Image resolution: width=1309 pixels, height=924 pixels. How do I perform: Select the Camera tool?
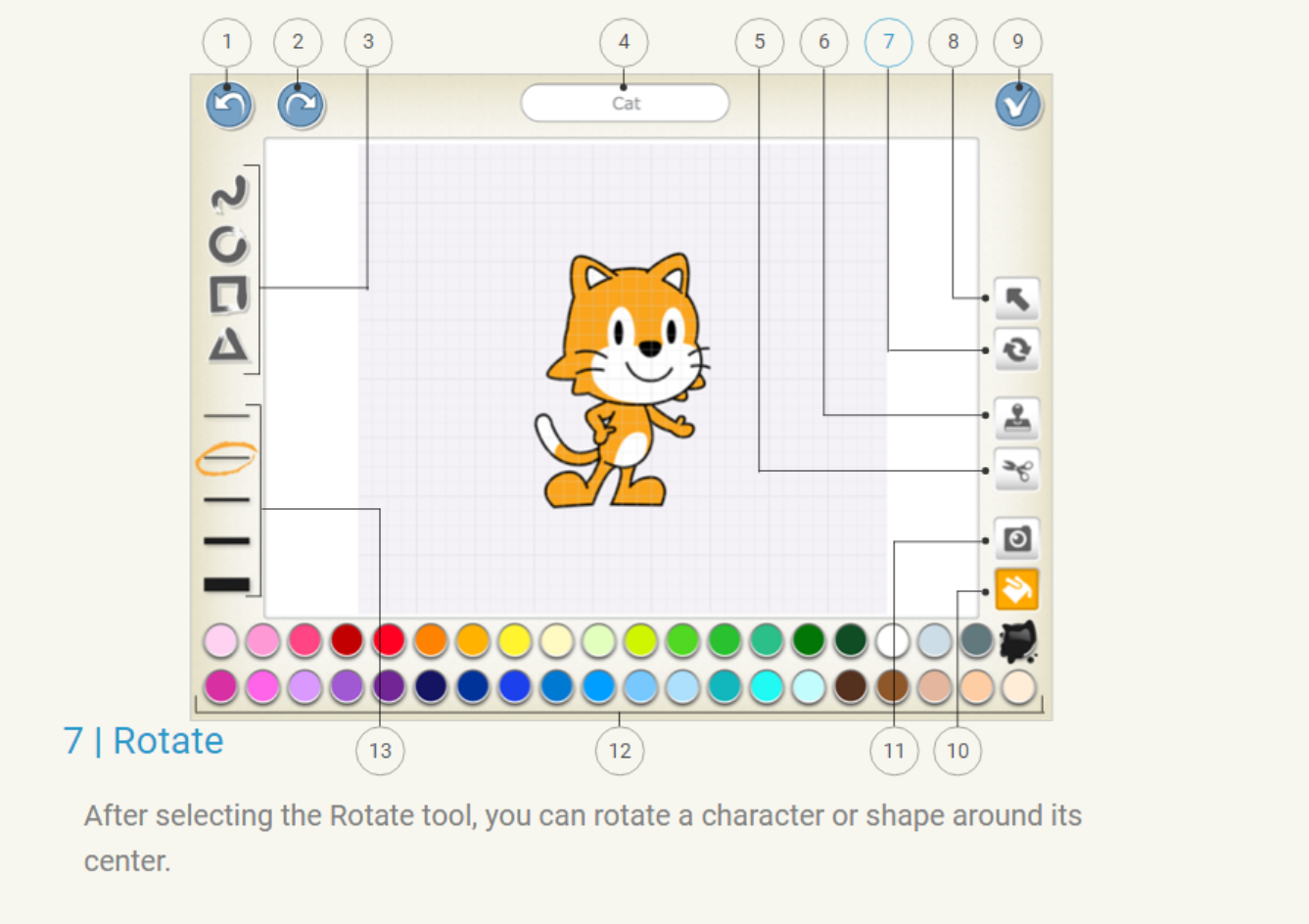(x=1016, y=538)
